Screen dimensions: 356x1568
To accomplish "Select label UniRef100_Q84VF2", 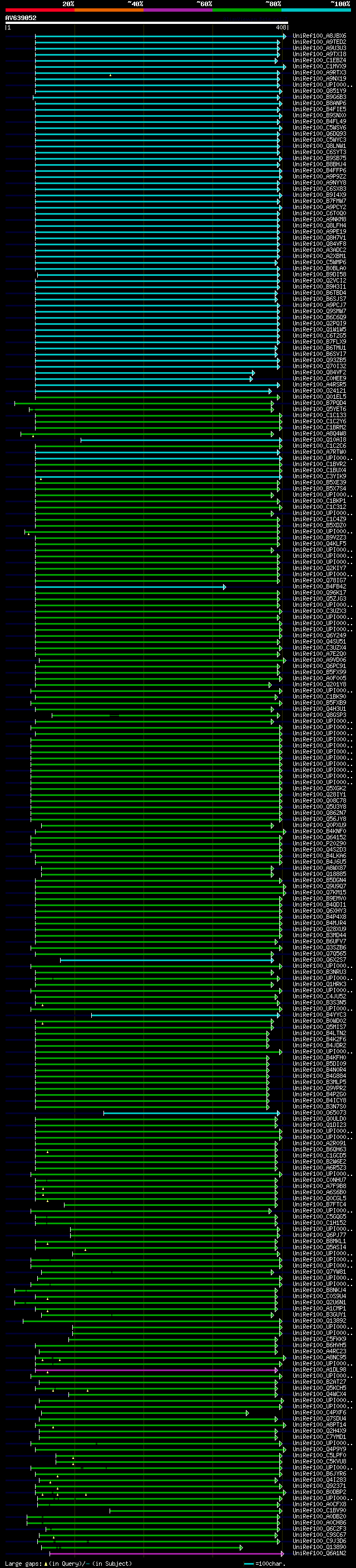I will coord(319,373).
